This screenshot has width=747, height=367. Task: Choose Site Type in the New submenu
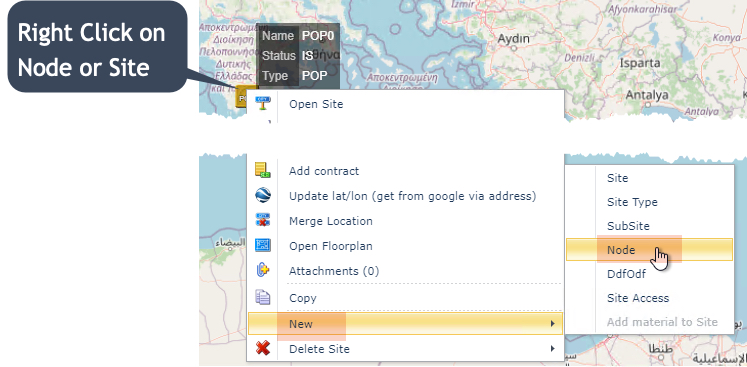[x=649, y=202]
